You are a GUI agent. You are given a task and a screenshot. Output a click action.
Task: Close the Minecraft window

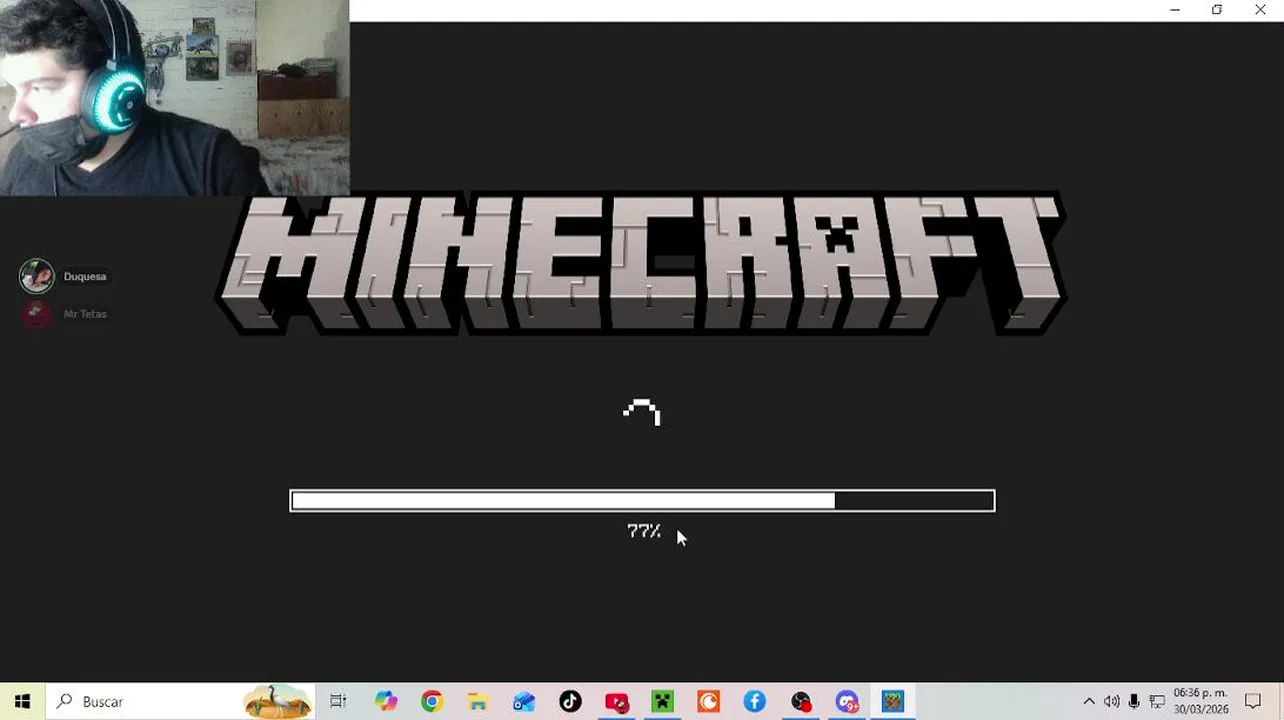[1261, 10]
